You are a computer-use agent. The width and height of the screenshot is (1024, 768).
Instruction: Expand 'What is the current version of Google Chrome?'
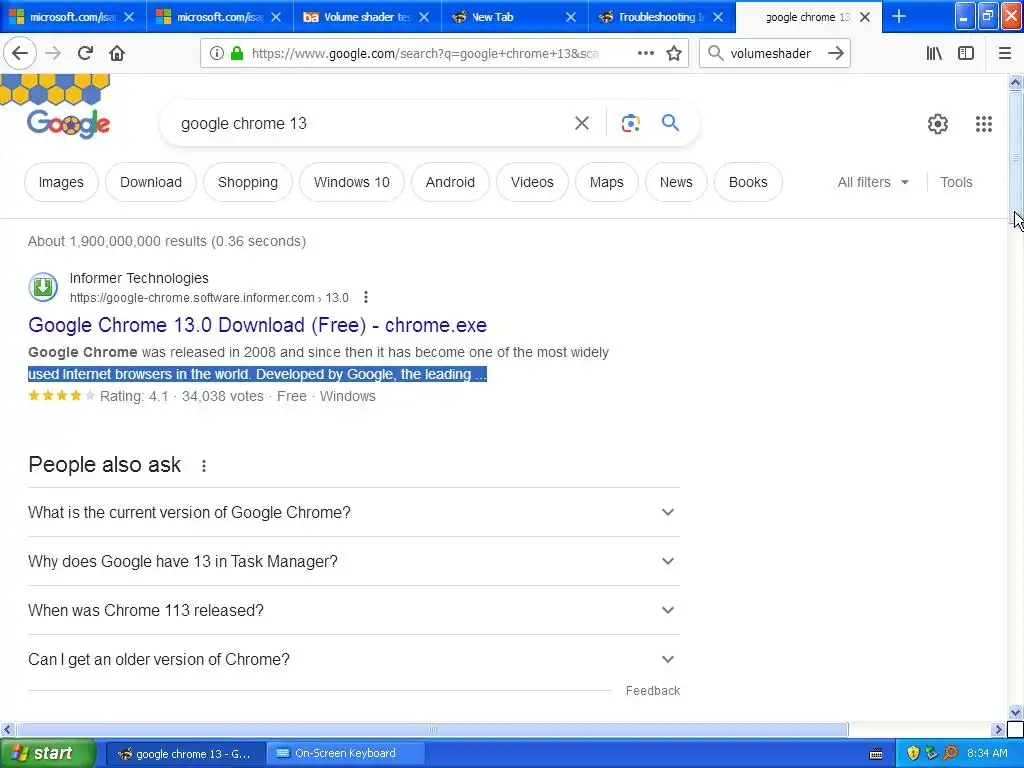click(x=354, y=512)
